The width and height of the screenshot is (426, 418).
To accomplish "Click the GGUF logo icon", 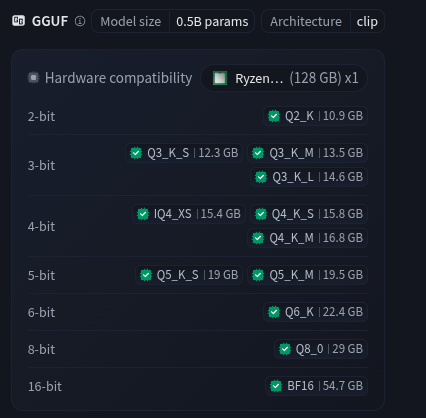I will 19,21.
